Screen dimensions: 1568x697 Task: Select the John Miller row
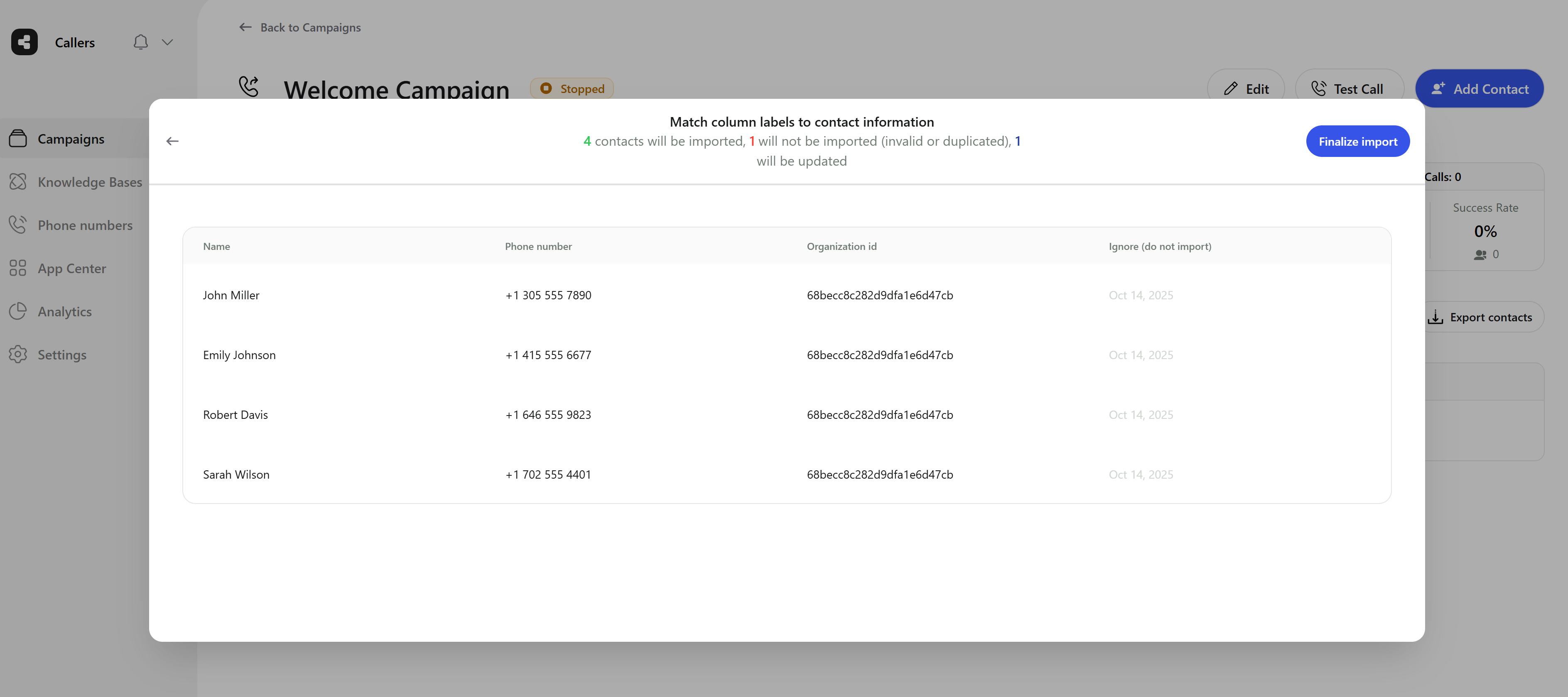pyautogui.click(x=231, y=295)
